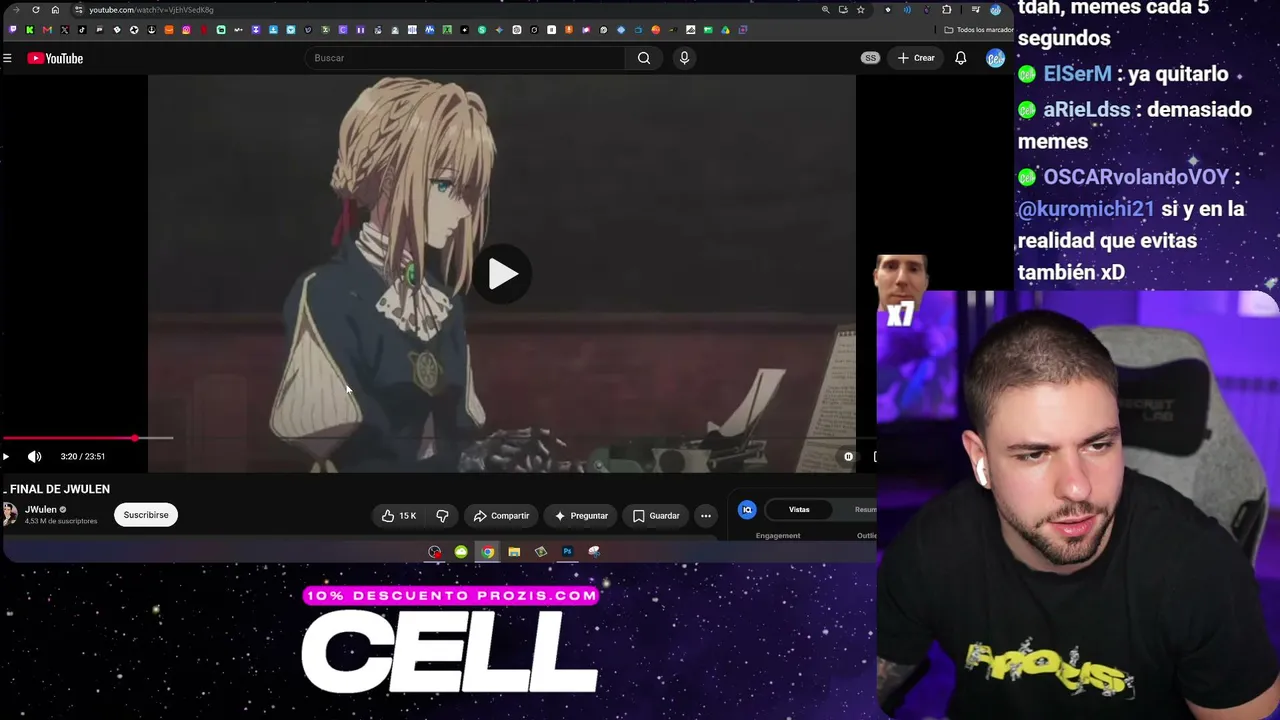
Task: Open Photoshop from the taskbar
Action: pos(567,552)
